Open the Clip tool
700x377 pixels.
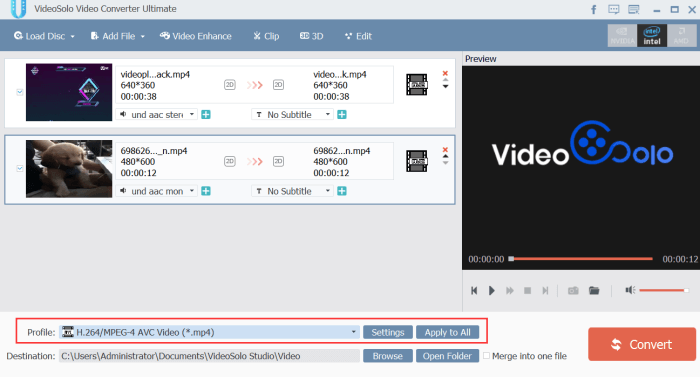coord(266,36)
